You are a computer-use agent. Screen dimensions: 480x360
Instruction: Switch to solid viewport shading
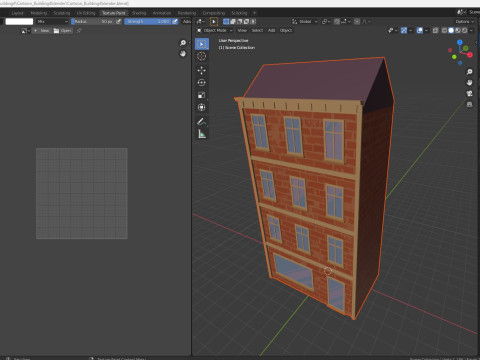[x=451, y=30]
